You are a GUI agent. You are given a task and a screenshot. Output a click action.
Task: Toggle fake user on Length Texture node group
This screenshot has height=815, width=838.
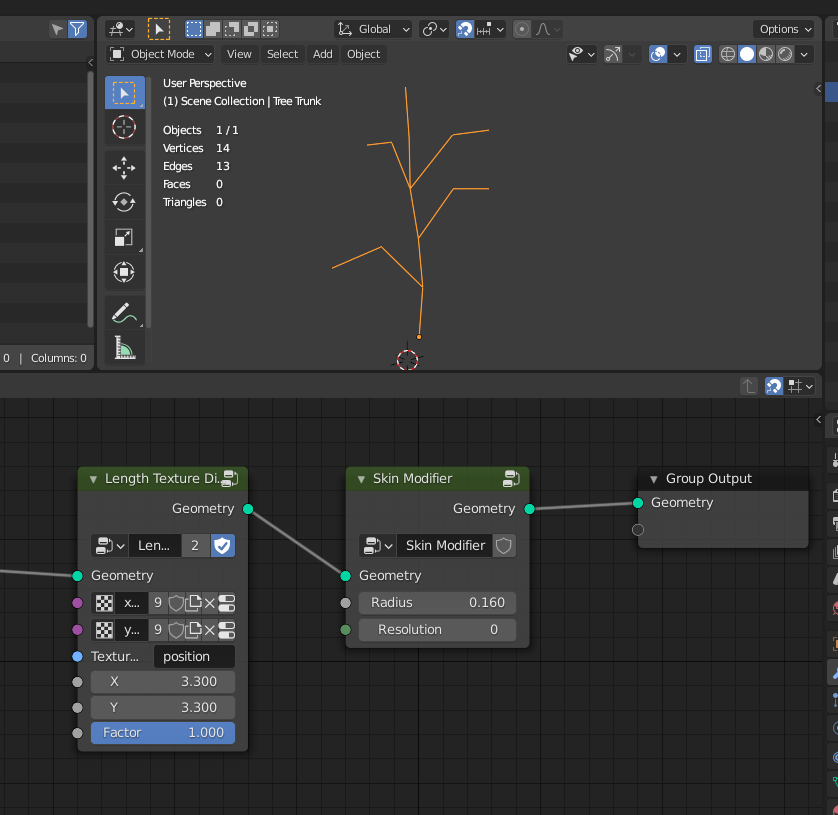point(223,546)
